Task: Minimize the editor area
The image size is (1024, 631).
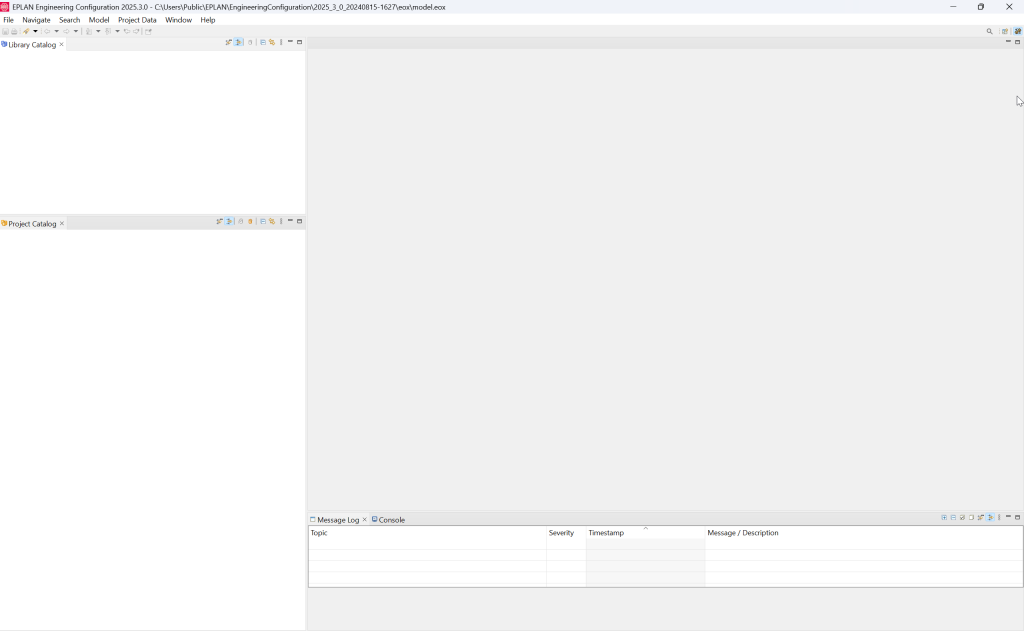Action: click(x=1008, y=41)
